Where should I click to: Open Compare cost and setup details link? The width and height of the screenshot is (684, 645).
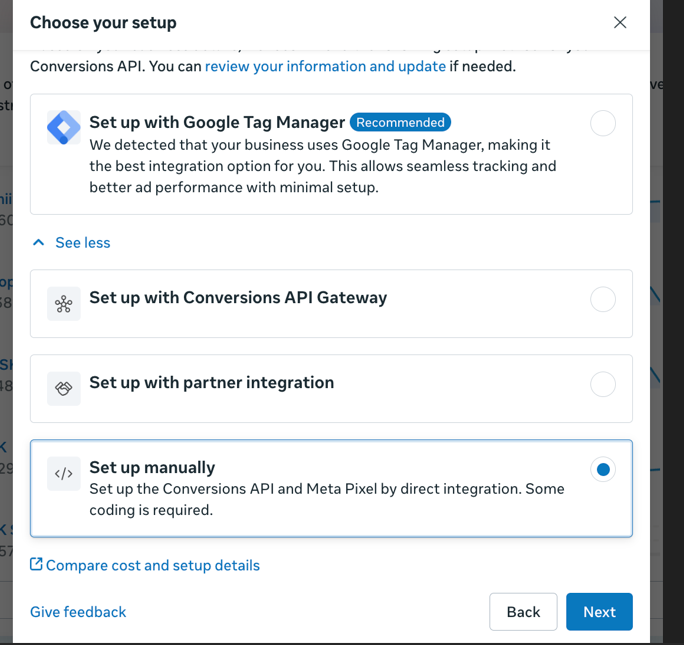(153, 565)
